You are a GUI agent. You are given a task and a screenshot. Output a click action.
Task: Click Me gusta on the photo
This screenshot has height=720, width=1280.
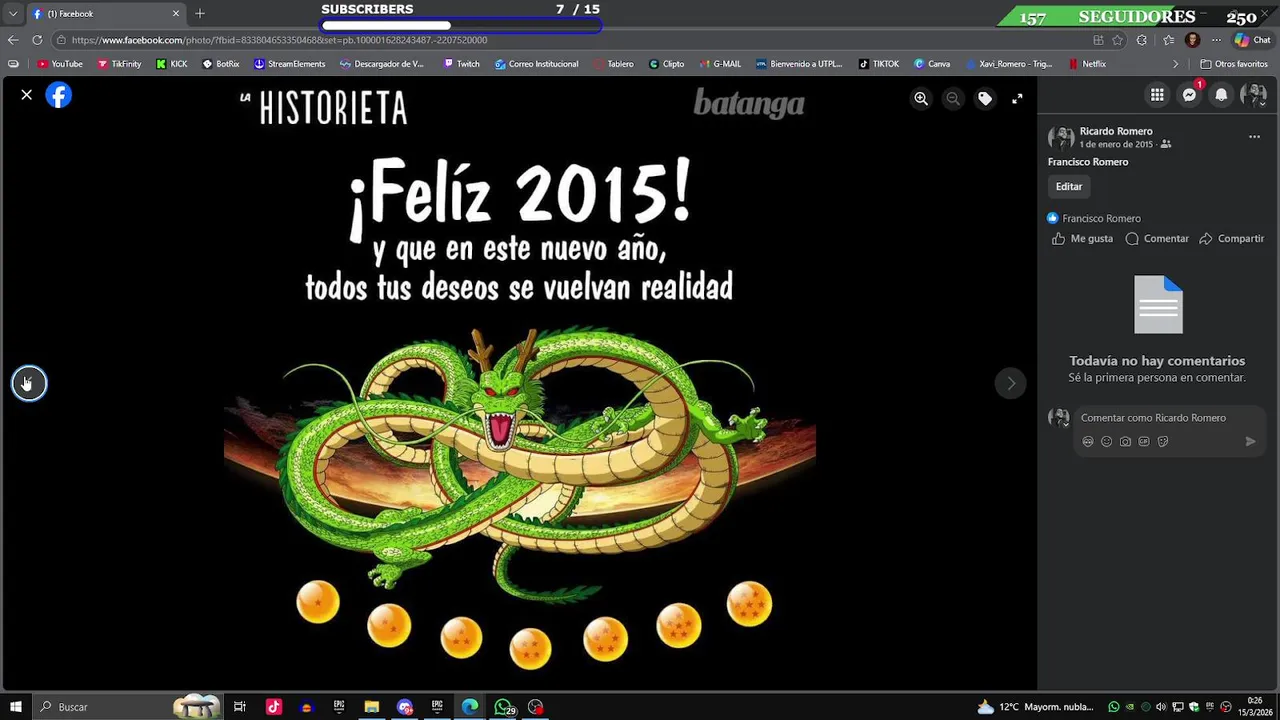click(x=1082, y=239)
